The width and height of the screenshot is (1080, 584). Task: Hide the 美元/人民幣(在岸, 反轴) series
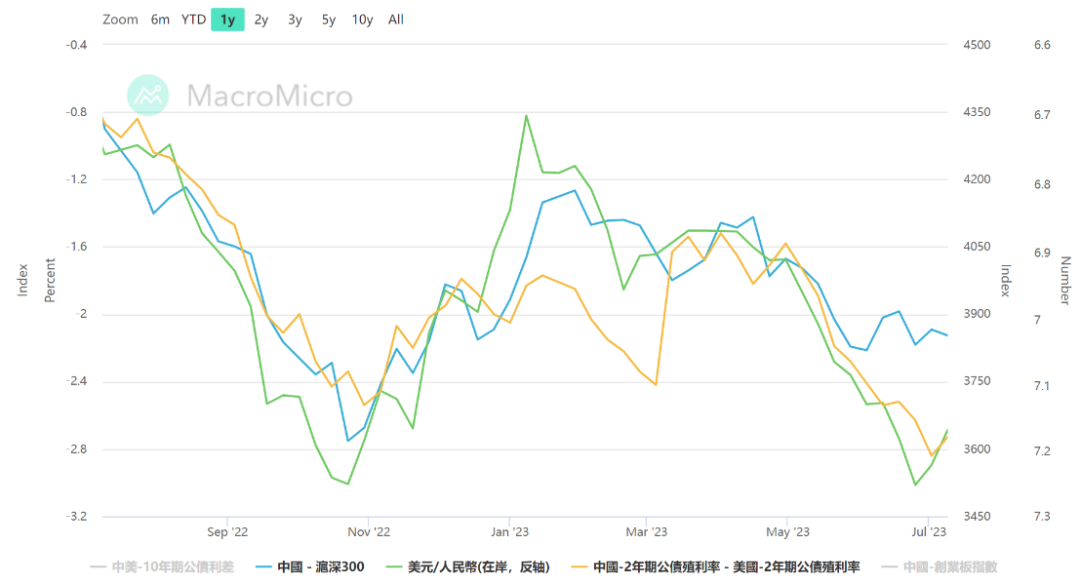(x=468, y=567)
